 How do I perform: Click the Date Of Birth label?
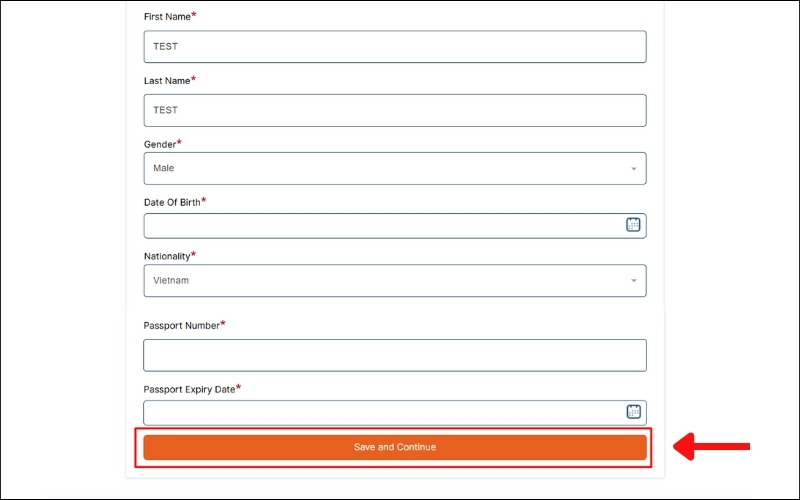[172, 201]
